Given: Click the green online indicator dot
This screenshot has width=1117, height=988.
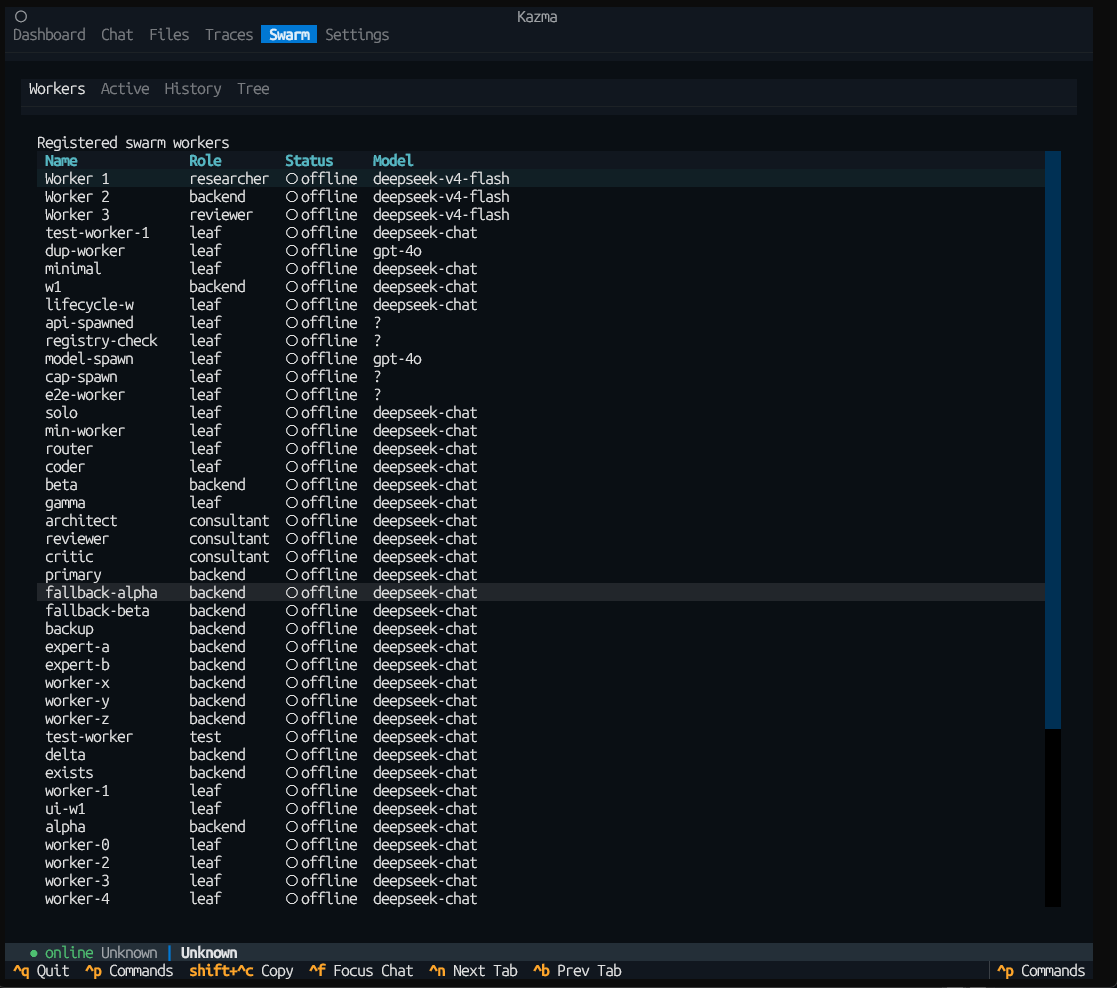Looking at the screenshot, I should (x=33, y=953).
